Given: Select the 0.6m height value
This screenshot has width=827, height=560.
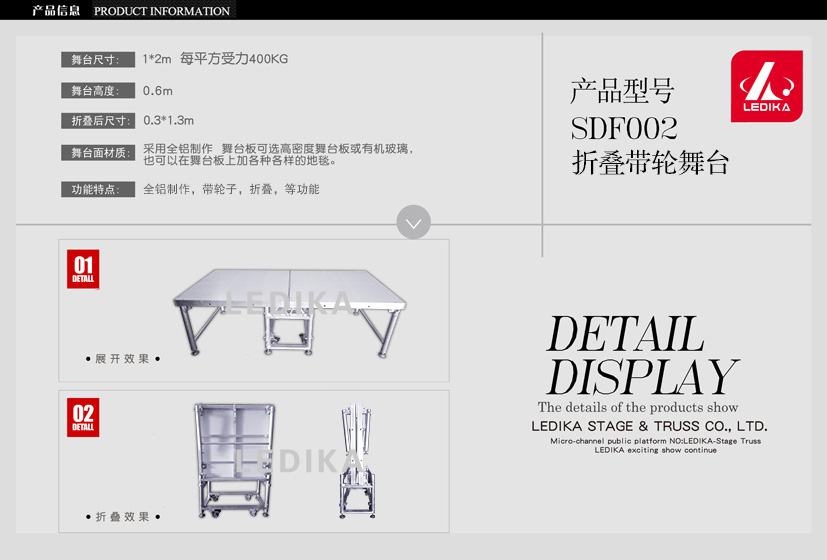Looking at the screenshot, I should pyautogui.click(x=158, y=91).
